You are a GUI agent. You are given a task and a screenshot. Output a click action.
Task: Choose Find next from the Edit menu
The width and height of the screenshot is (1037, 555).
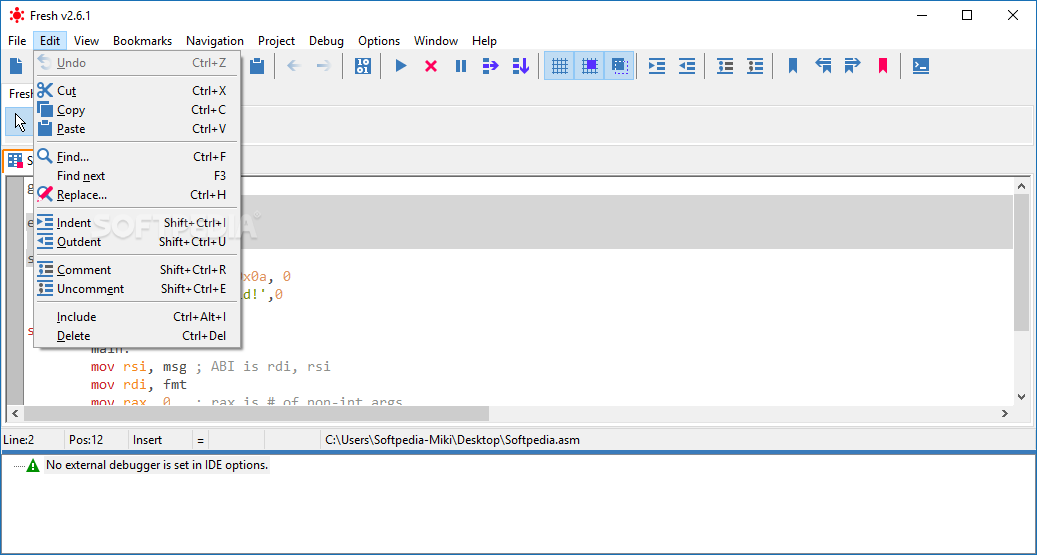tap(137, 176)
